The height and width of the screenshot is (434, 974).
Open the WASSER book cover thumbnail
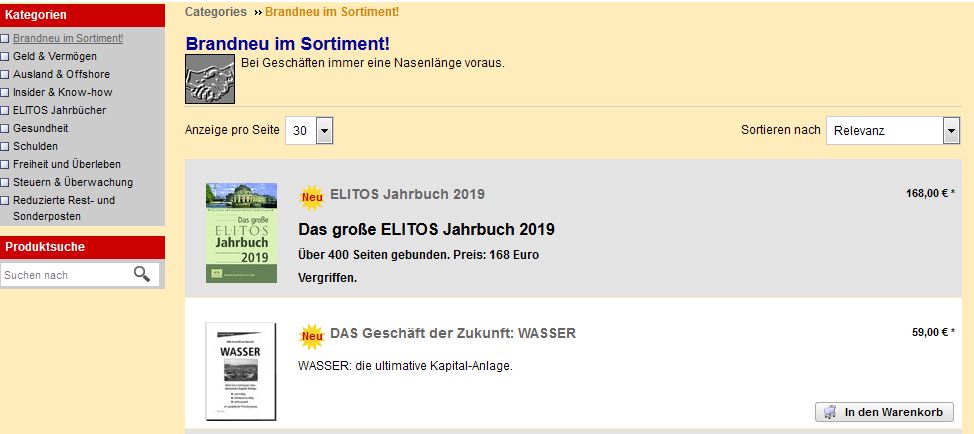tap(241, 371)
